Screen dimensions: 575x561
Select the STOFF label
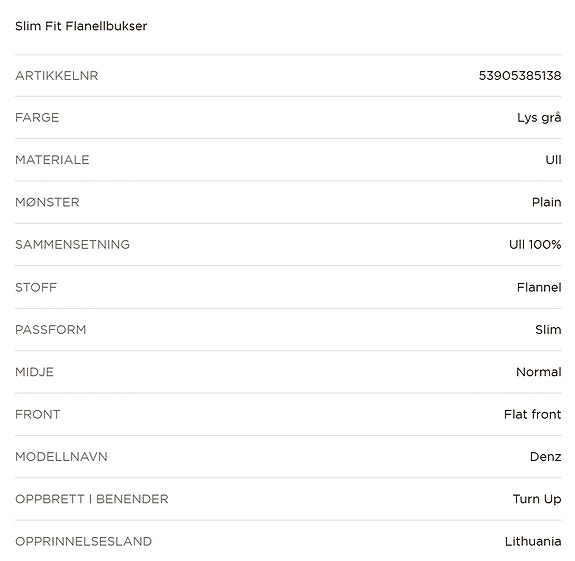pos(36,287)
